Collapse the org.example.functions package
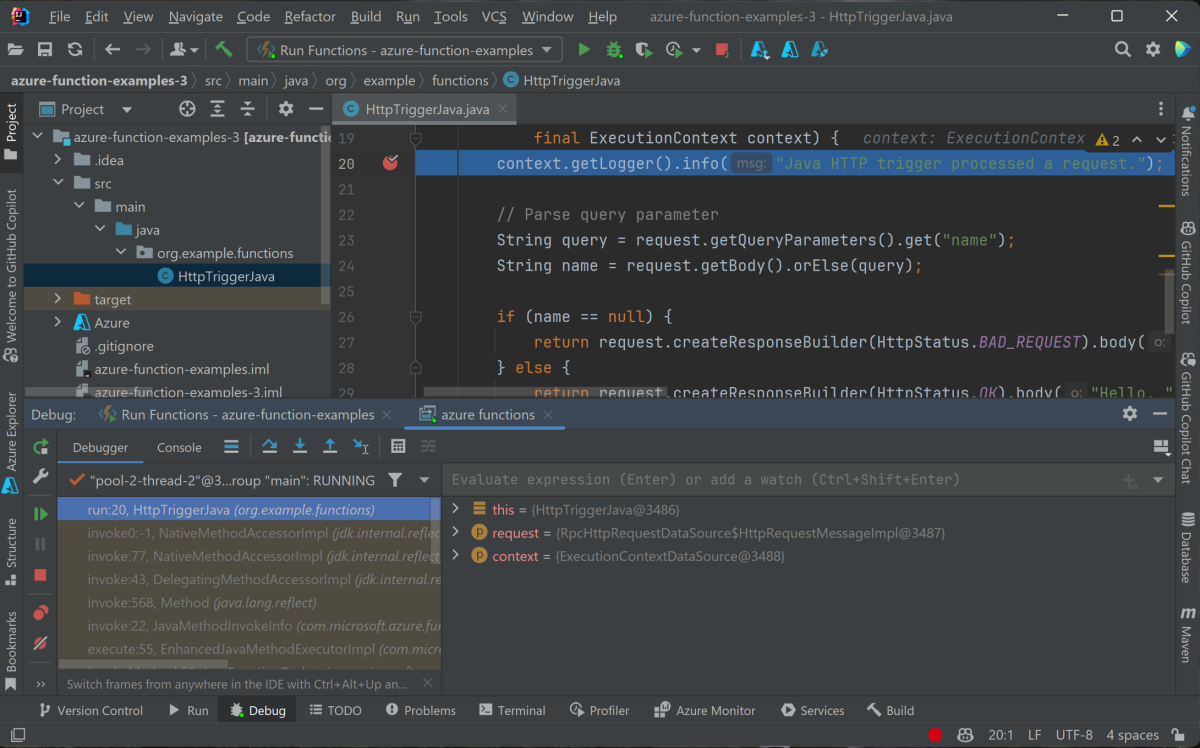1200x748 pixels. click(121, 252)
